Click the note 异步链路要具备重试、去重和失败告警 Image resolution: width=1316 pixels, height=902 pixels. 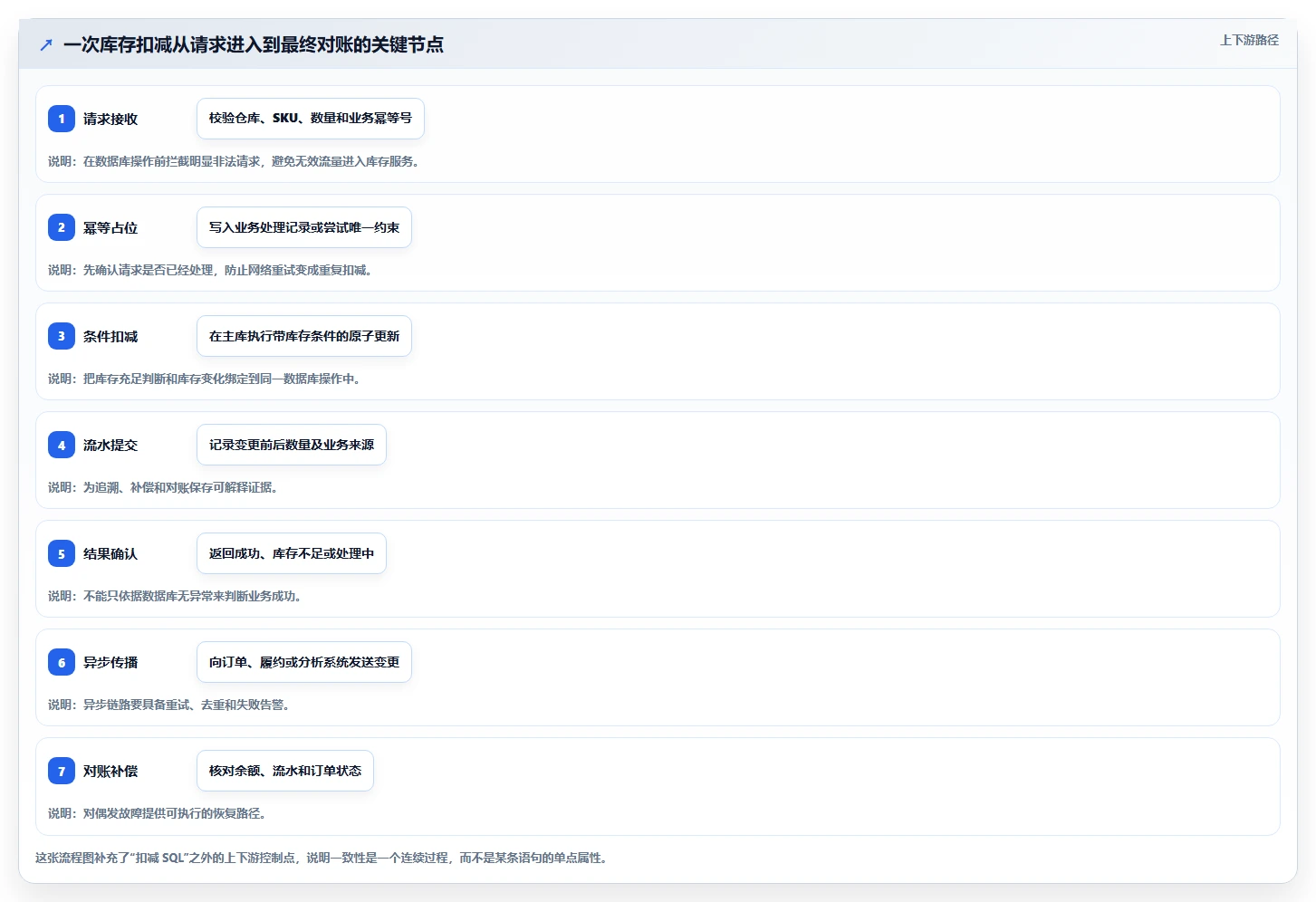tap(169, 705)
